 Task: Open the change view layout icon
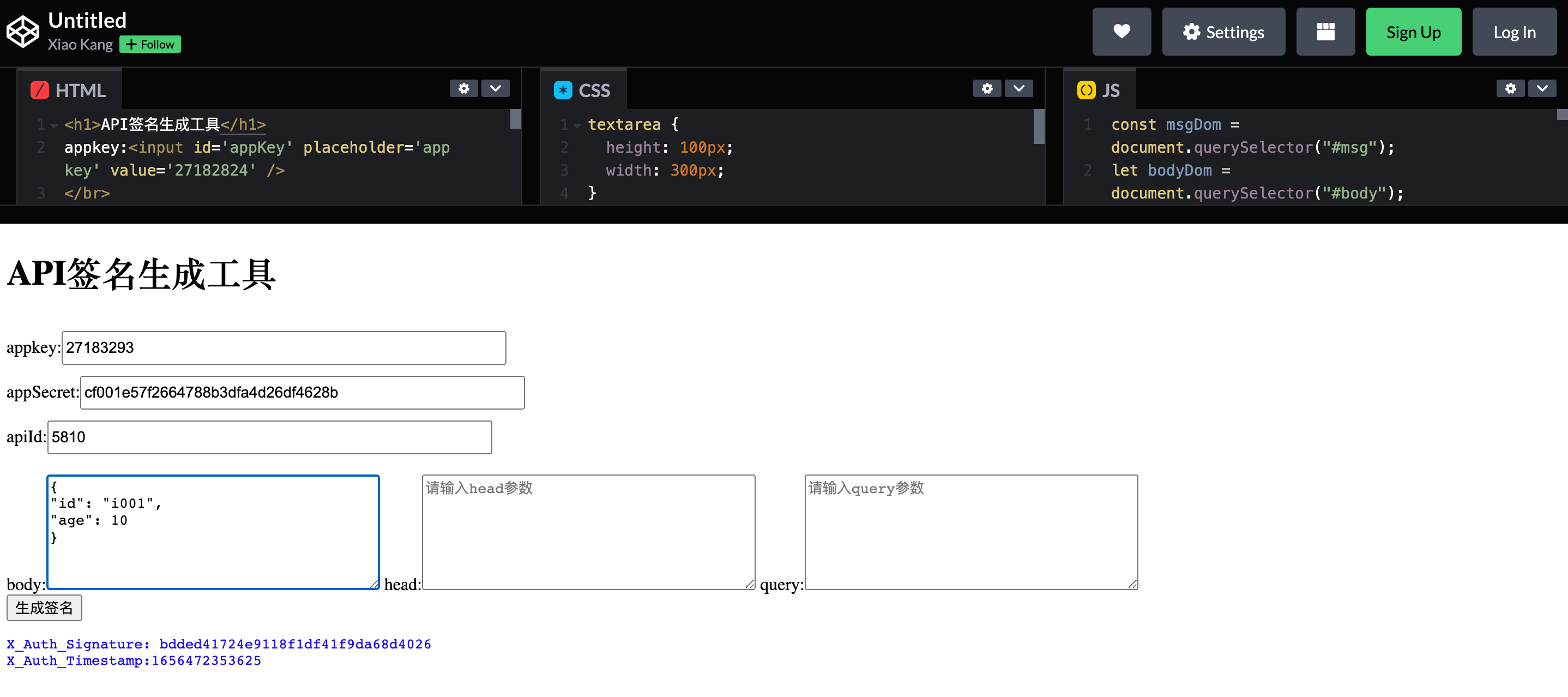pos(1325,32)
